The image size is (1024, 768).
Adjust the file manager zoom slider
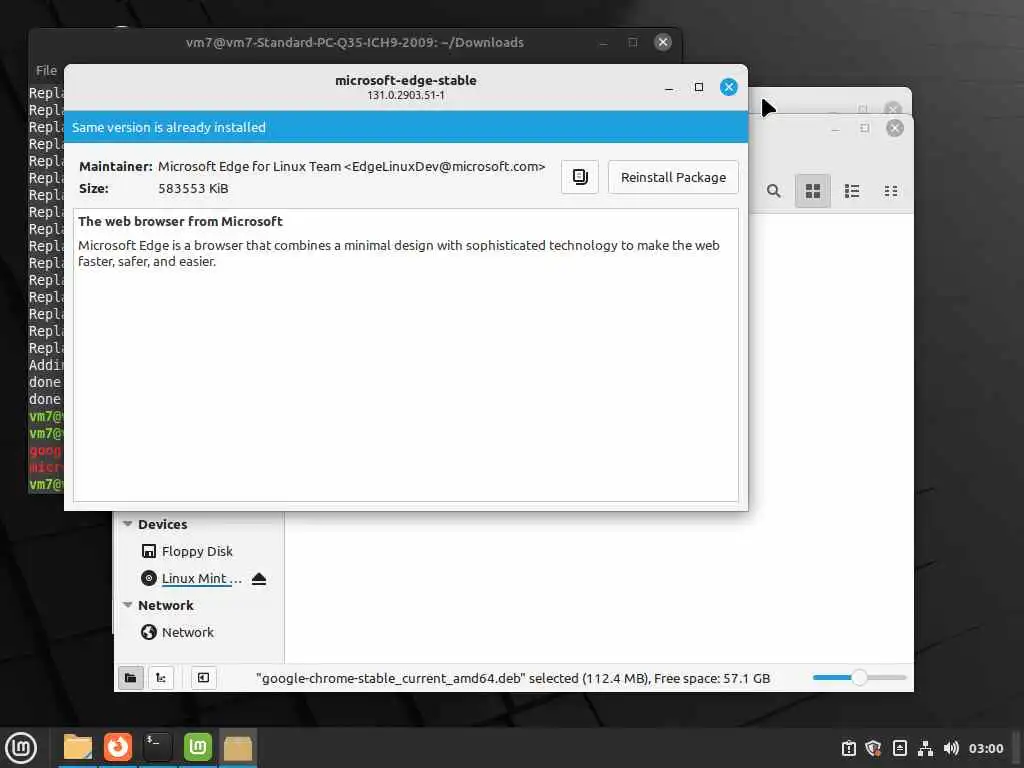tap(859, 678)
